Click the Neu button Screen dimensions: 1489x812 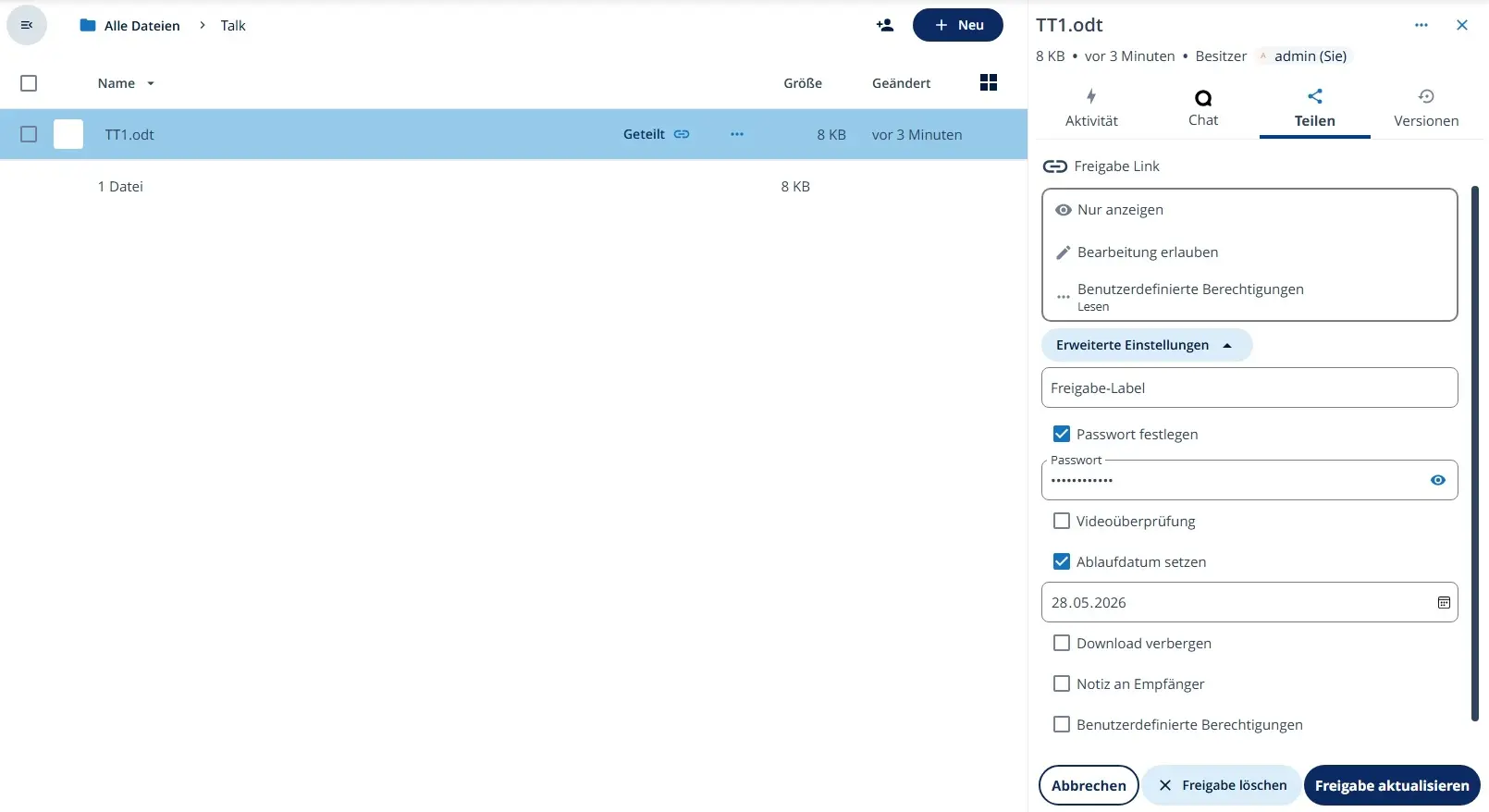click(x=957, y=25)
